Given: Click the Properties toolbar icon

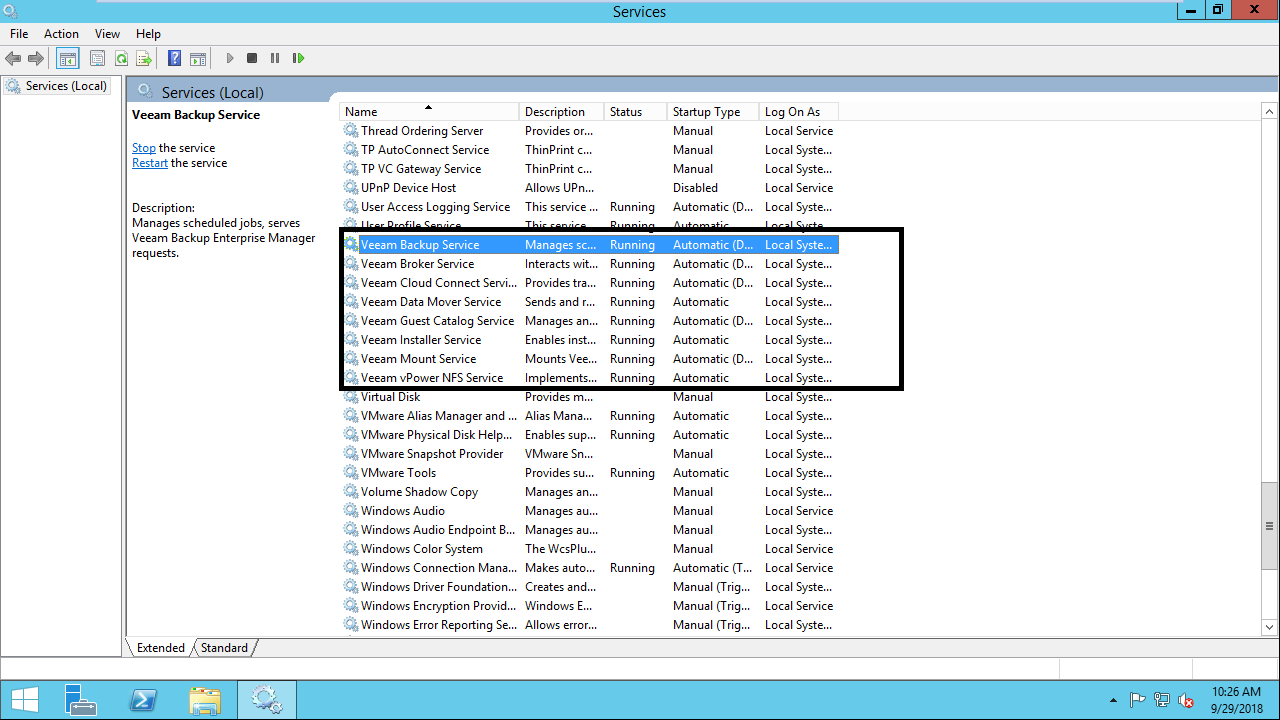Looking at the screenshot, I should [98, 59].
